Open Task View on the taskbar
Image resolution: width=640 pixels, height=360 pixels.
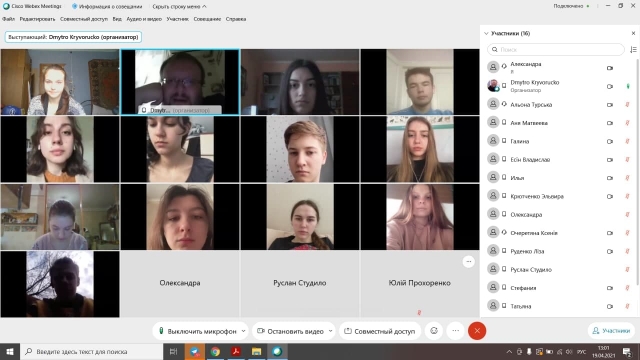click(x=173, y=351)
